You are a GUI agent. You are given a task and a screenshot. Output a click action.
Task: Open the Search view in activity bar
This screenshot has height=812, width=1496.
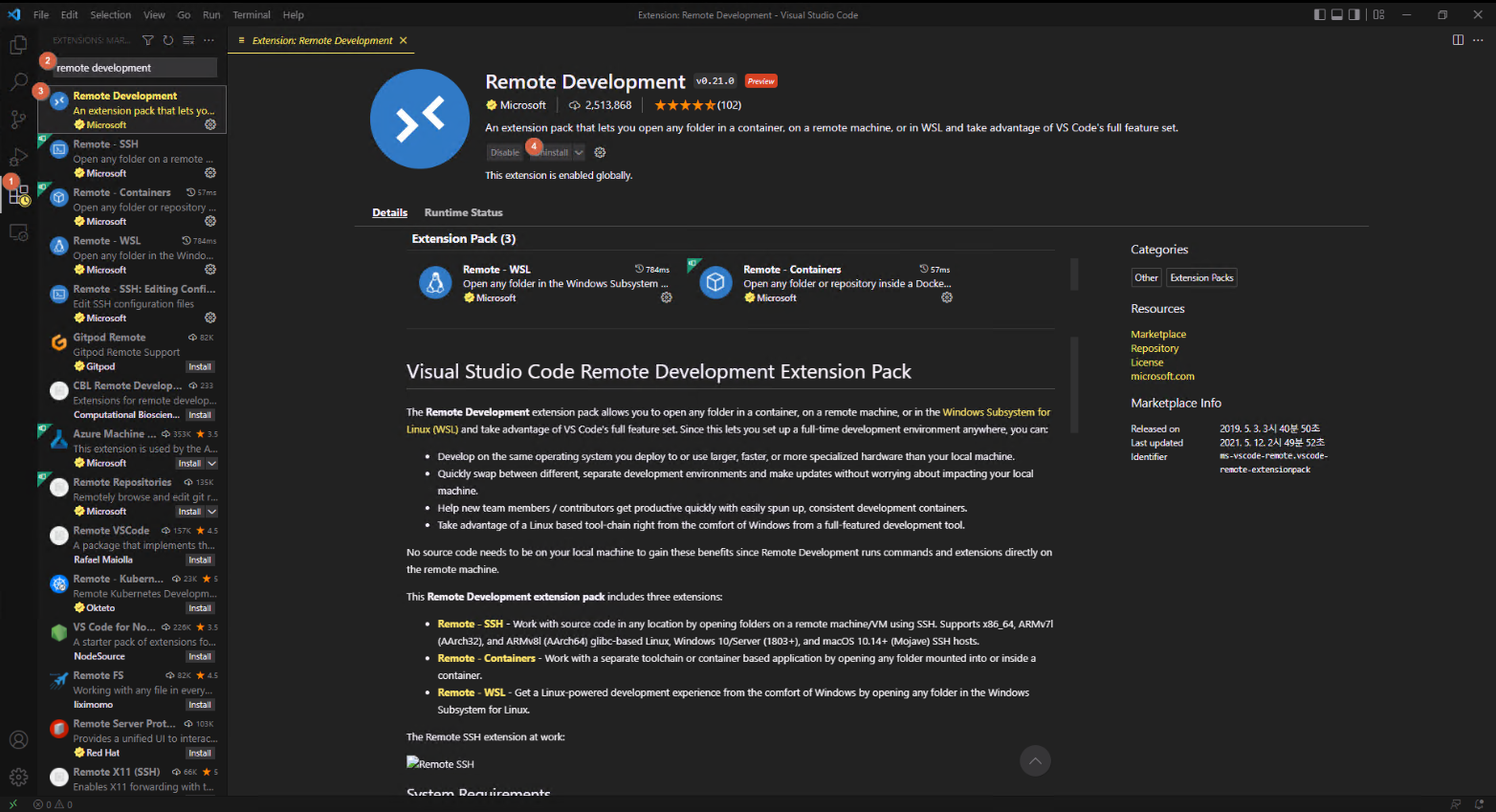tap(18, 82)
